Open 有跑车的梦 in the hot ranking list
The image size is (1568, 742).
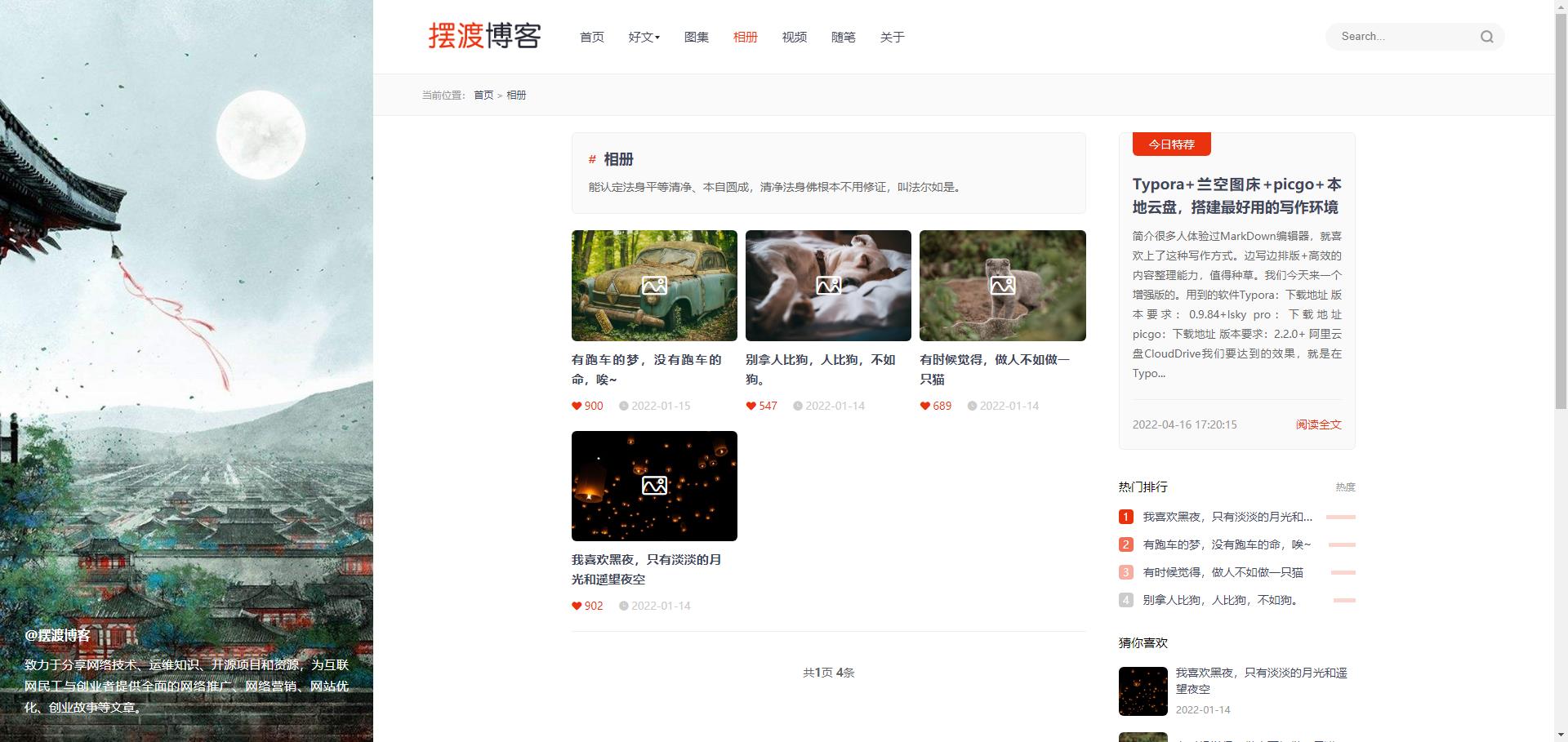(x=1227, y=544)
